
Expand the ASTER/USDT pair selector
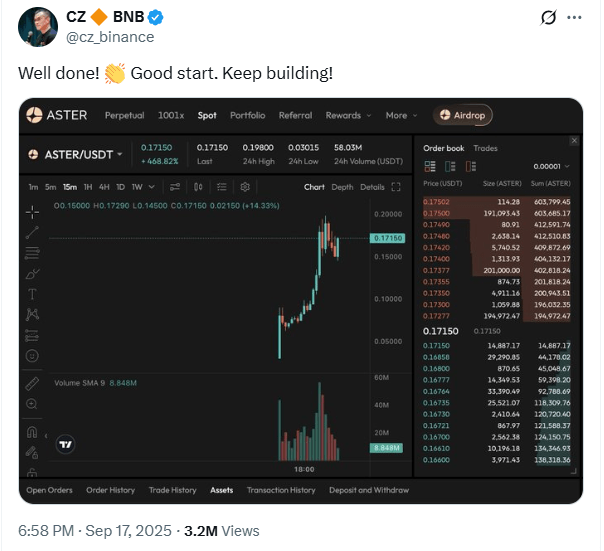point(76,154)
